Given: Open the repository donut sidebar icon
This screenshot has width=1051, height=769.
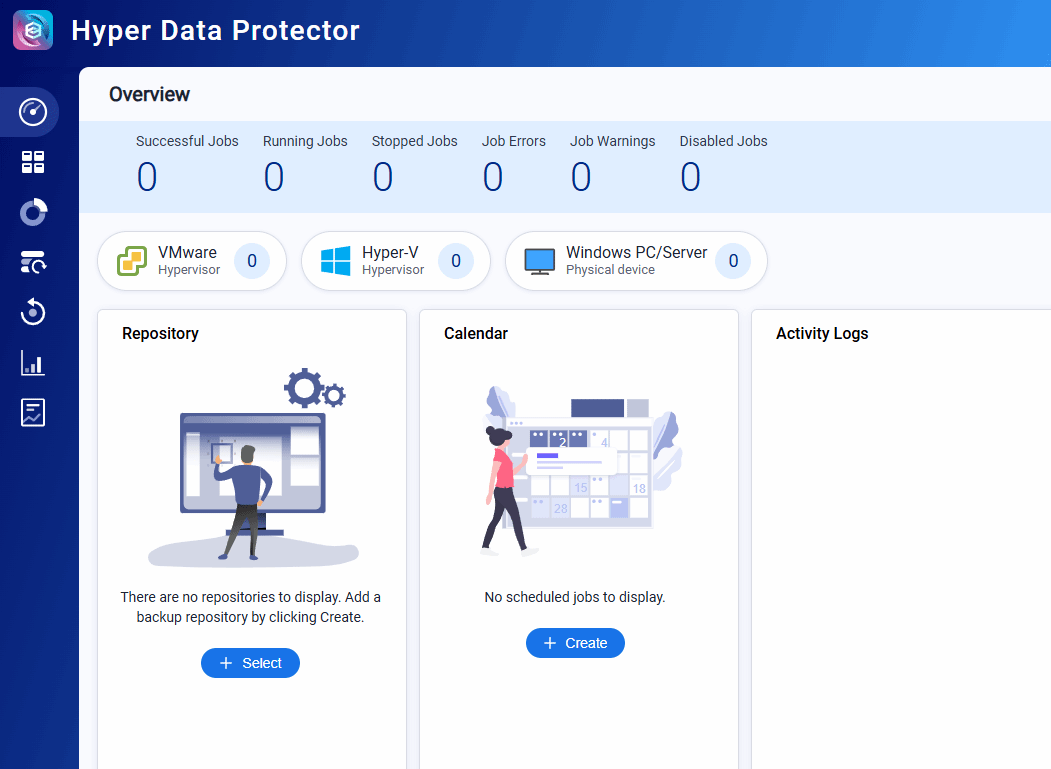Looking at the screenshot, I should [x=33, y=213].
